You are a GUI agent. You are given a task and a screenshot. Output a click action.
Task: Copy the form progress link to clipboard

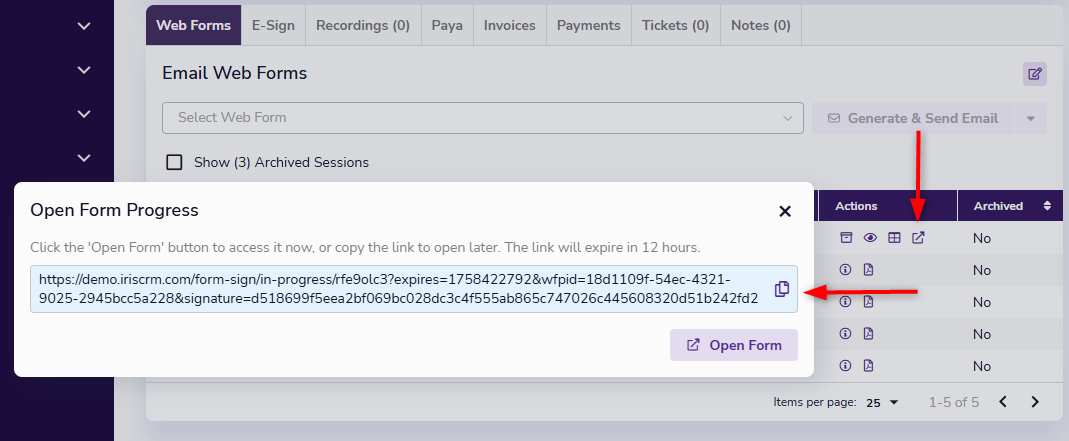782,289
